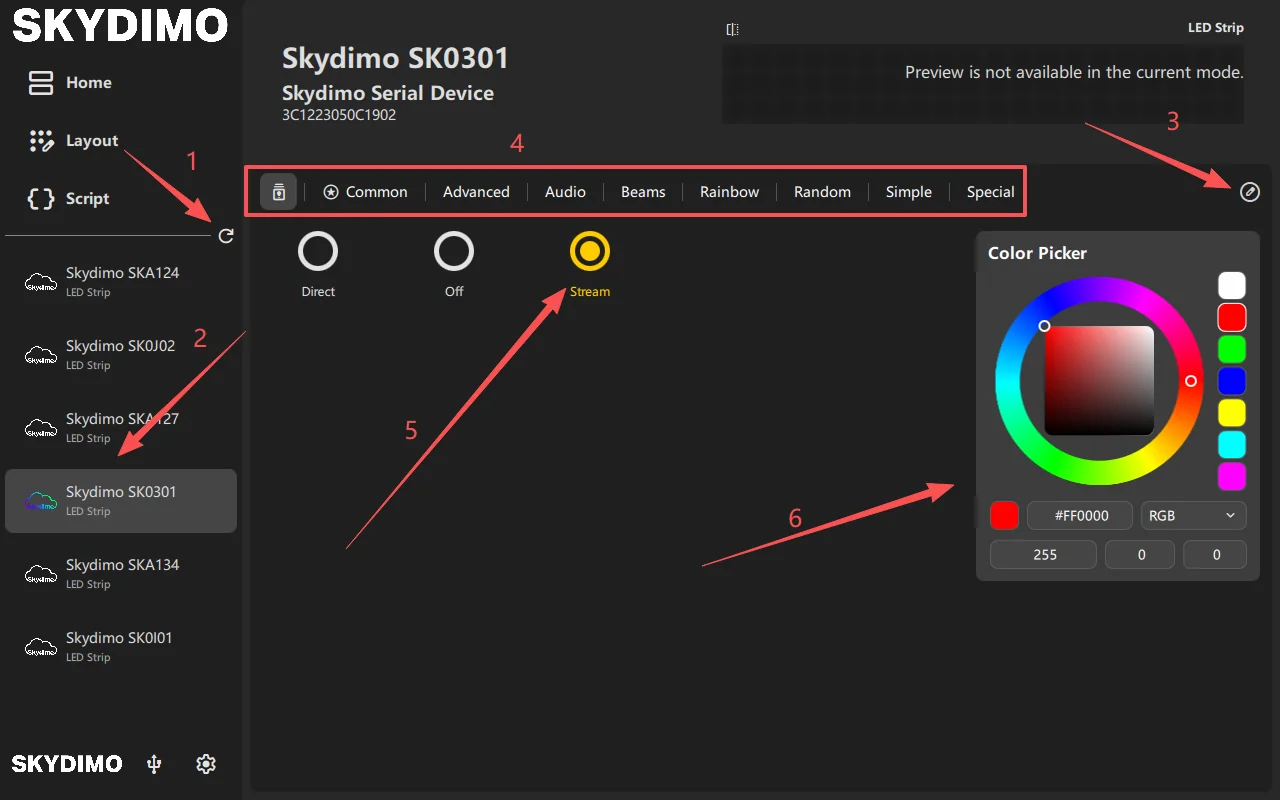Open the RGB color mode dropdown
This screenshot has height=800, width=1280.
[1193, 515]
